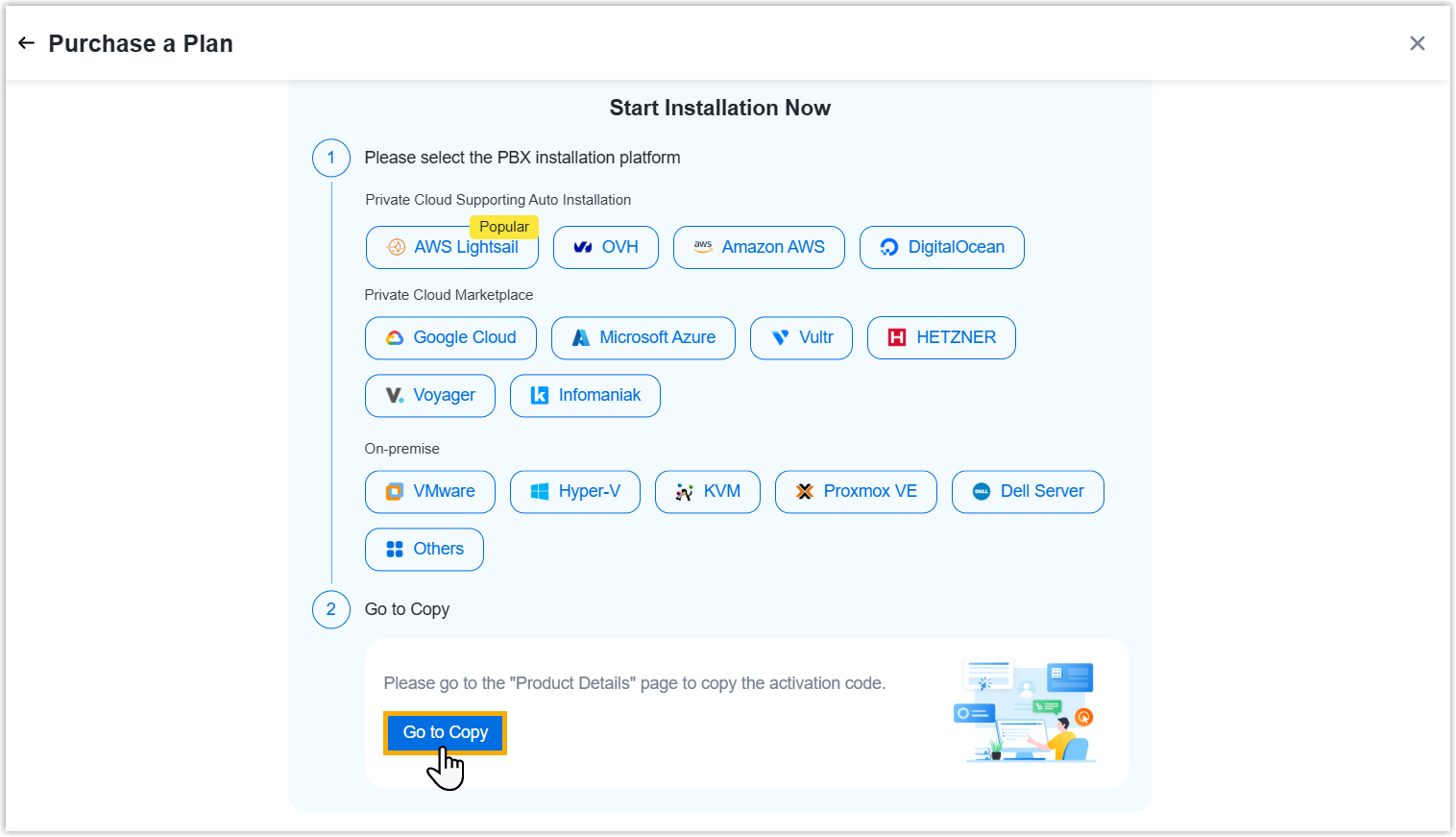Pick DigitalOcean platform
This screenshot has height=837, width=1456.
[x=941, y=248]
